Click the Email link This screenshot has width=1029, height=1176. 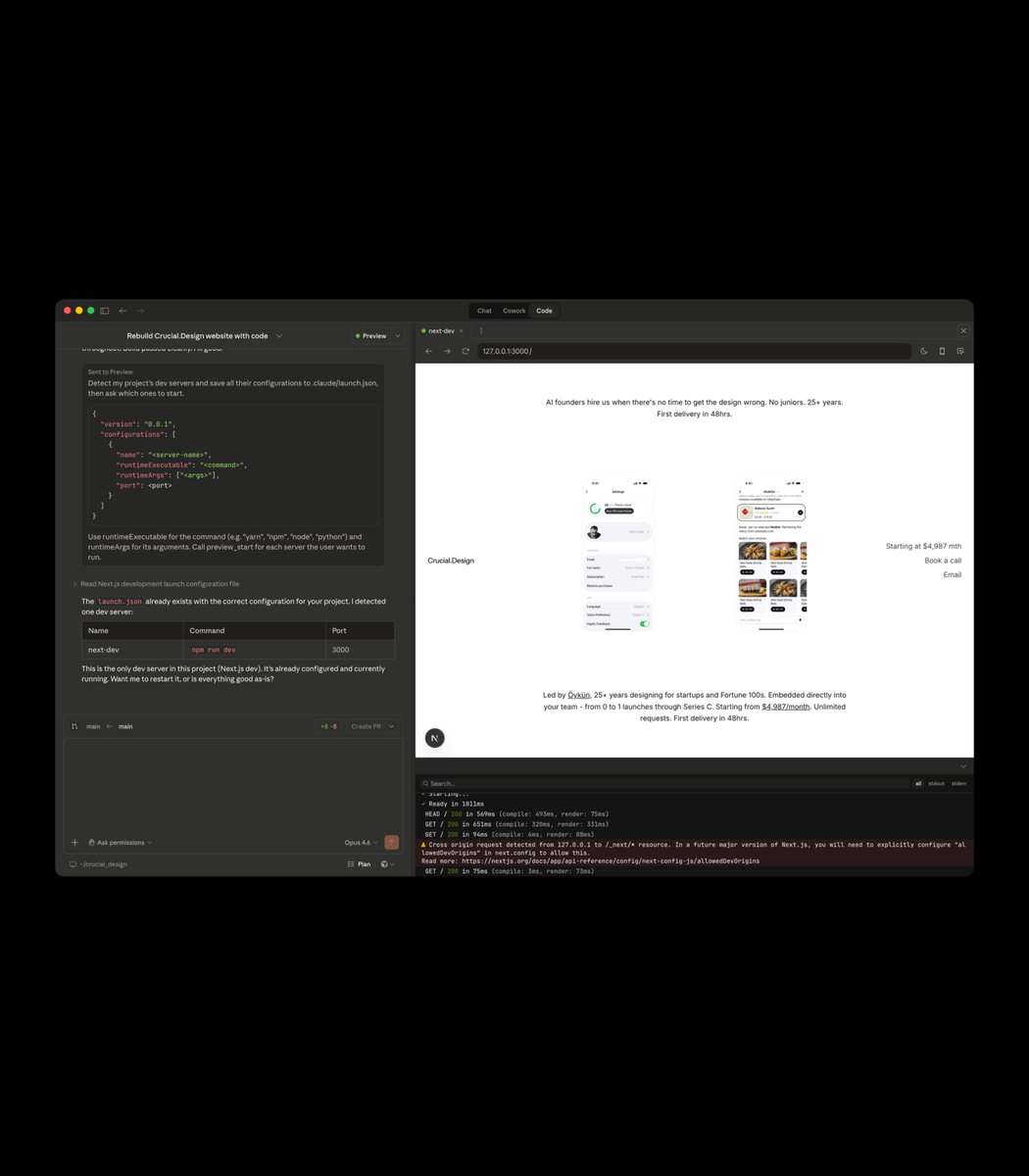click(x=953, y=574)
